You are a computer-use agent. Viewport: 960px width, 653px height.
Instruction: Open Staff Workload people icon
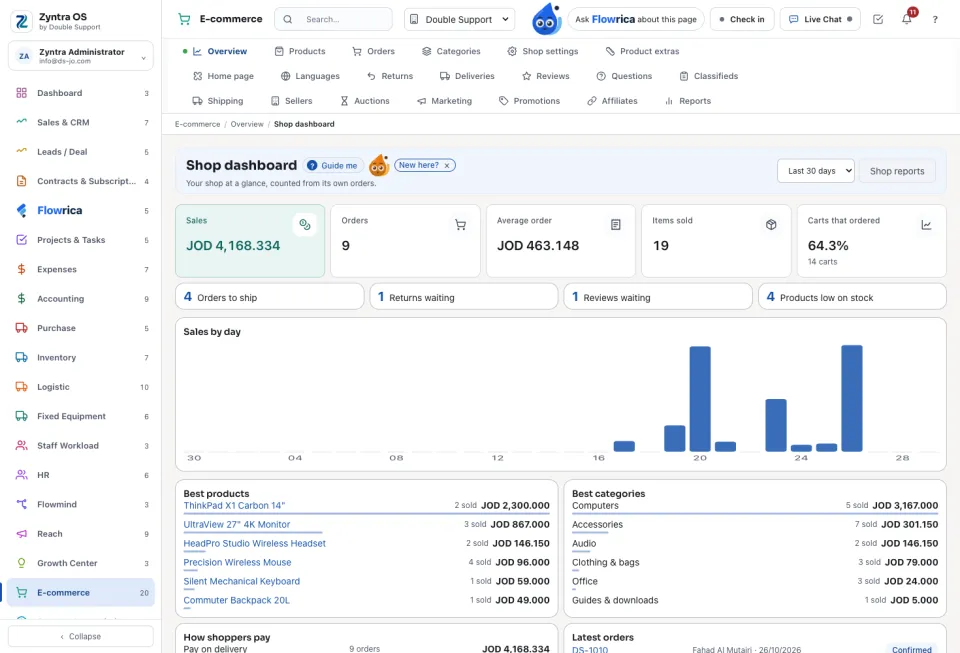point(21,446)
